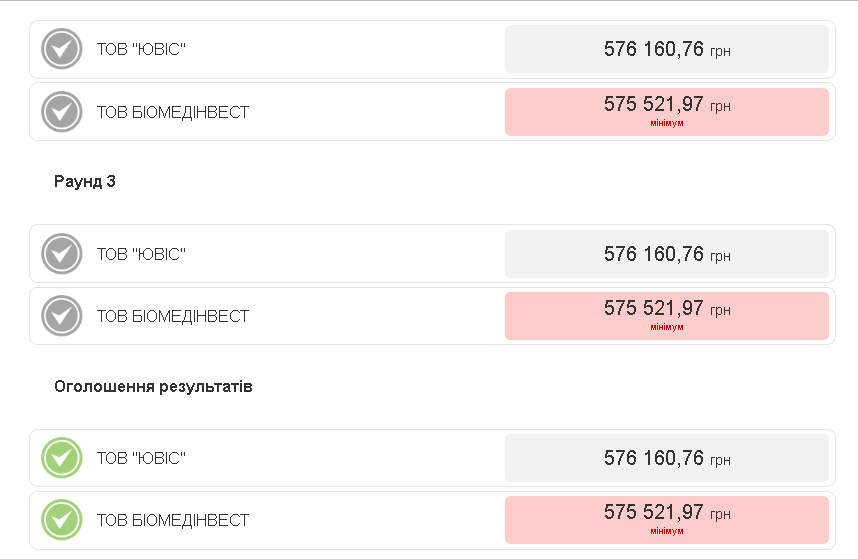Image resolution: width=858 pixels, height=559 pixels.
Task: Open the ТОВ БІОМЕДІНВЕСТ name under Раунд 3
Action: click(x=172, y=316)
